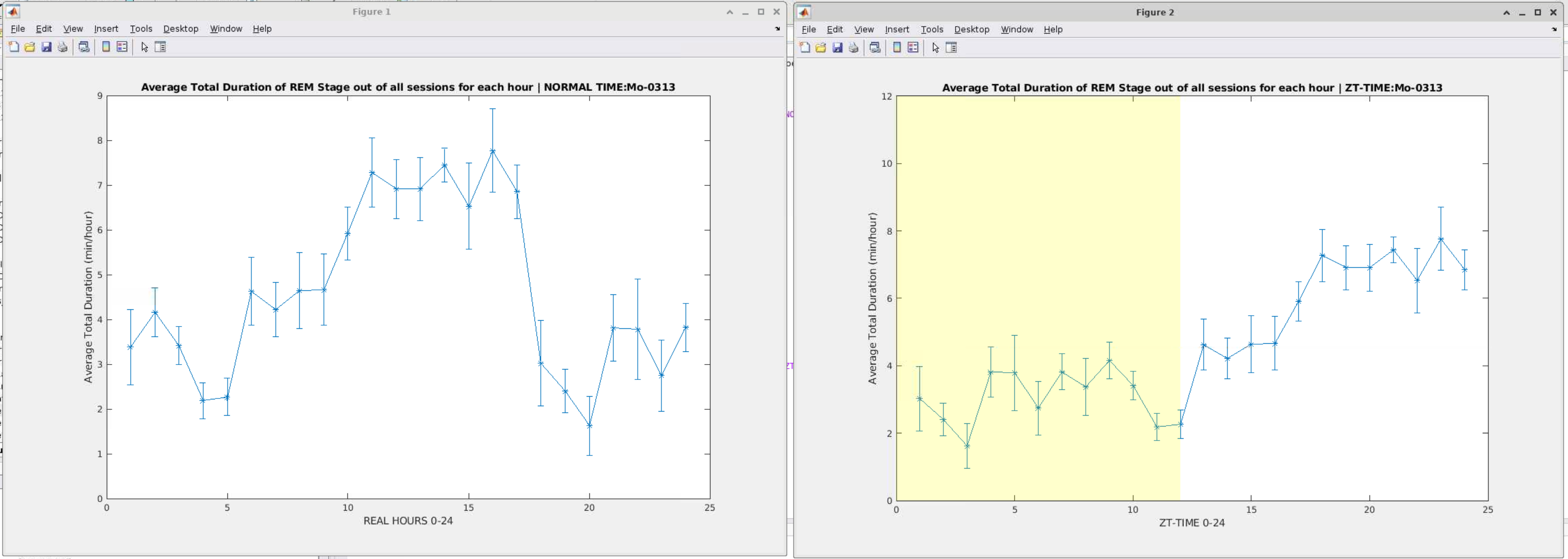This screenshot has width=1568, height=559.
Task: Link plot data in Figure 1 toolbar
Action: point(84,47)
